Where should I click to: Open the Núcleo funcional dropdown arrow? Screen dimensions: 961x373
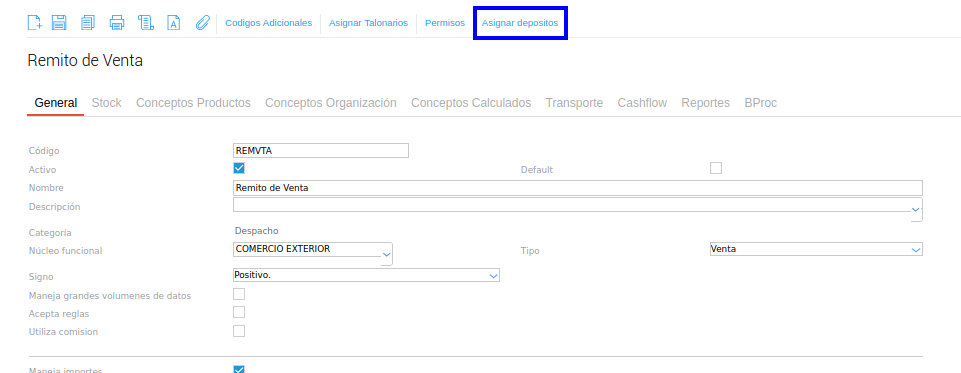point(386,254)
